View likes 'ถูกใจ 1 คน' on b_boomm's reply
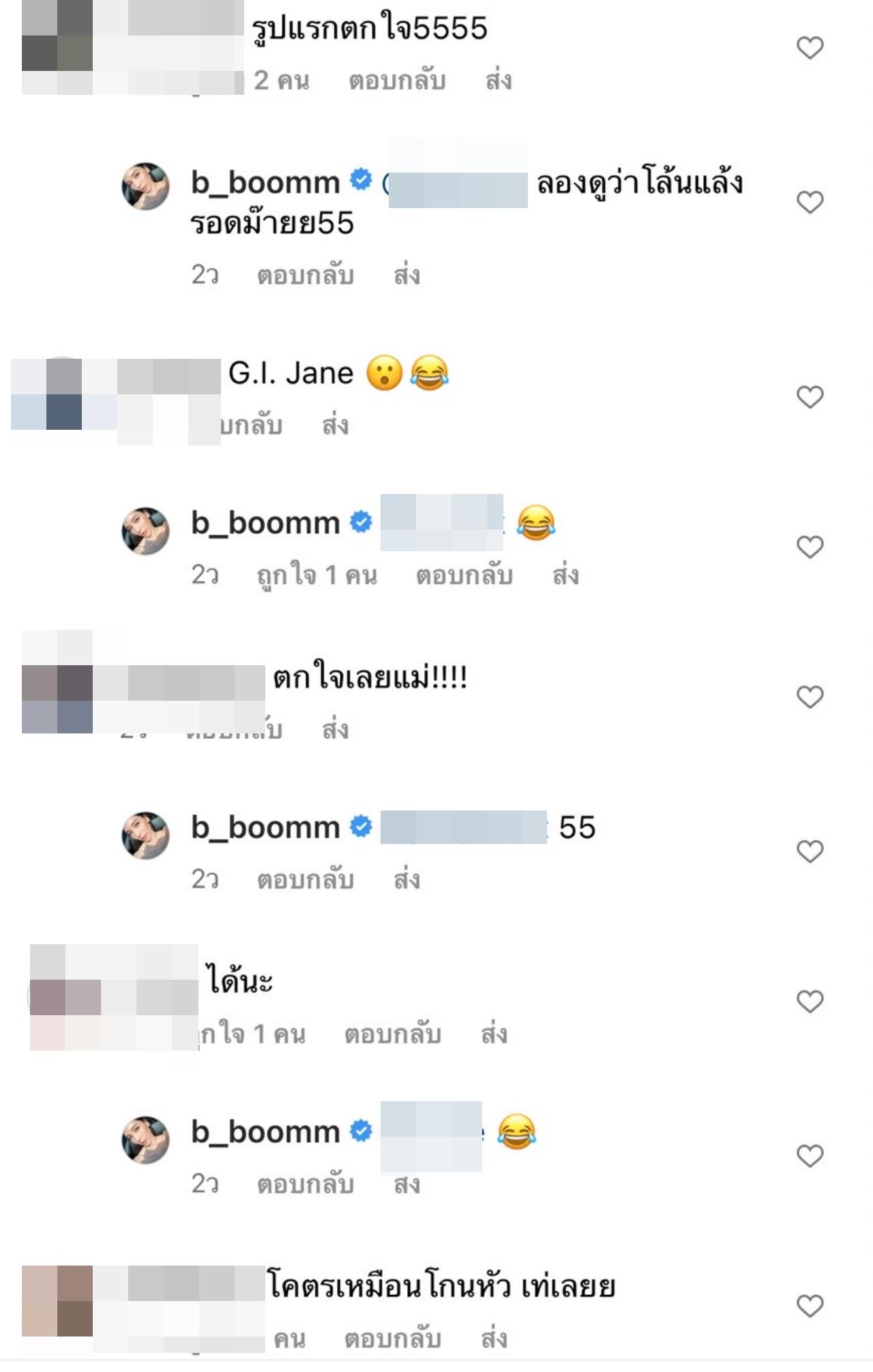Viewport: 873px width, 1372px height. 316,575
